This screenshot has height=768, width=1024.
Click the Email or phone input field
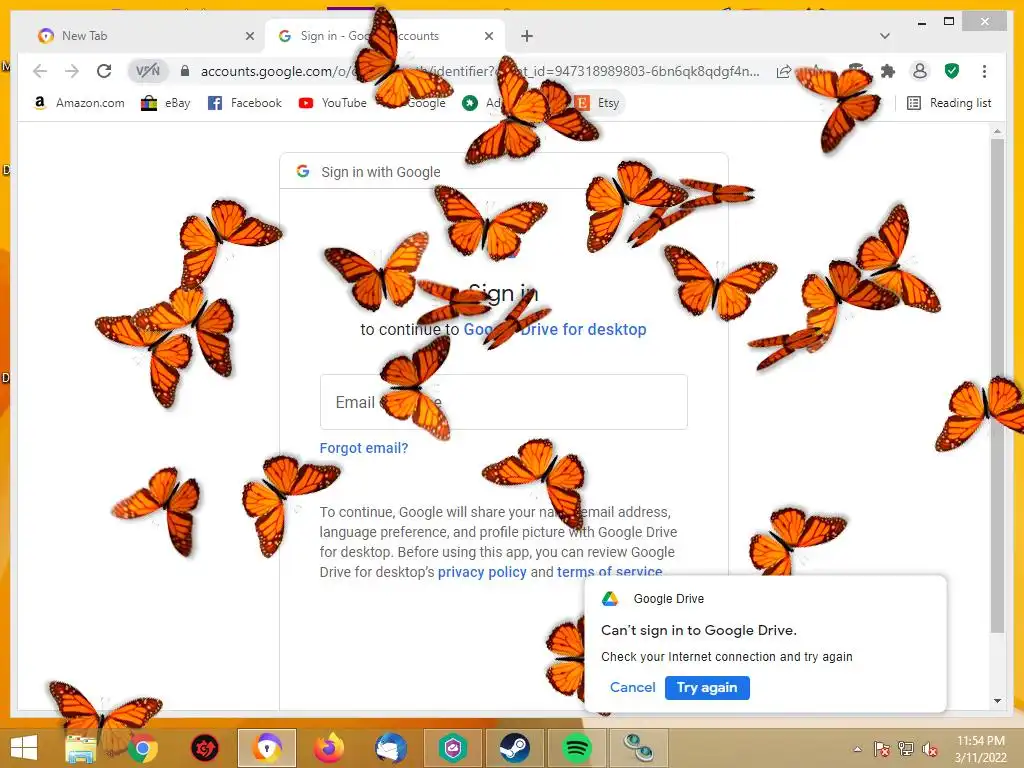coord(504,402)
